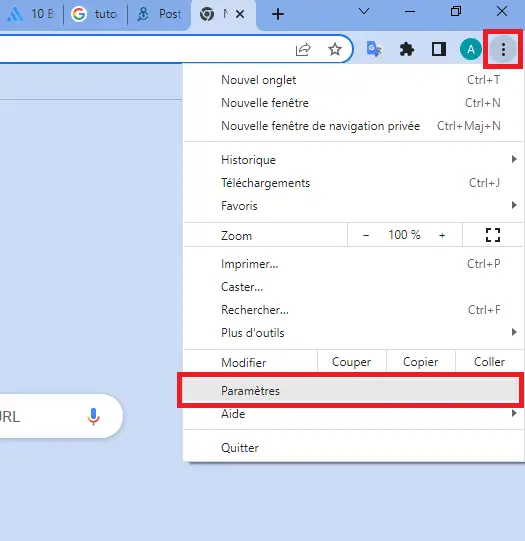
Task: Click the voice search microphone icon
Action: (93, 416)
